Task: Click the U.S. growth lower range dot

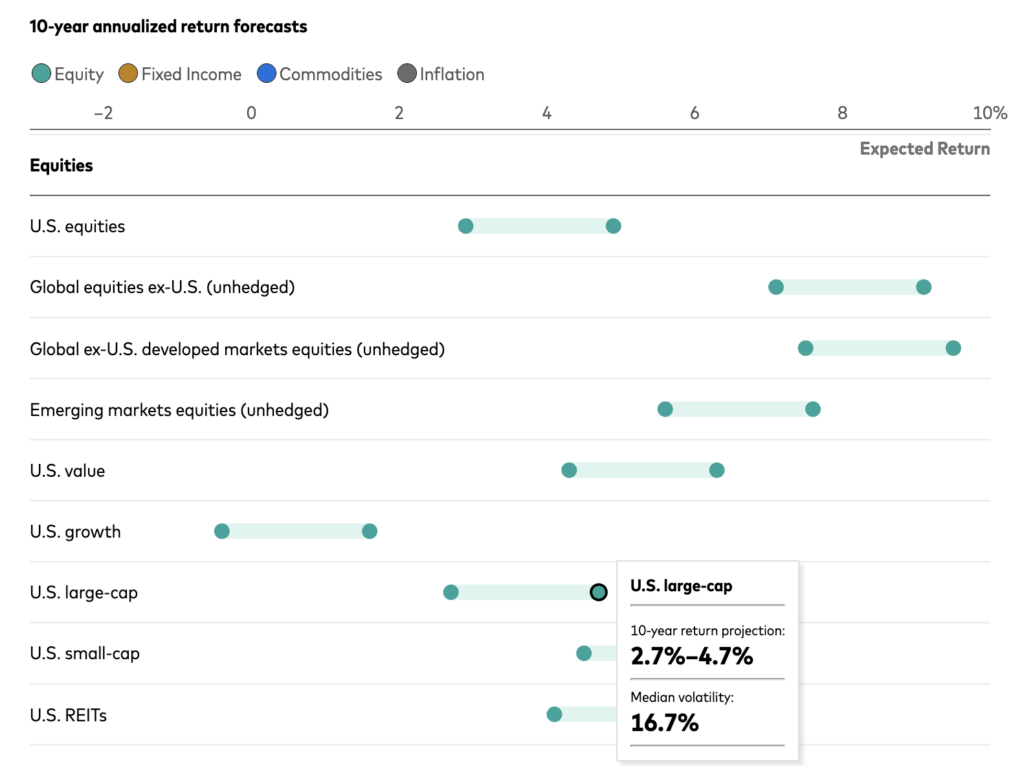Action: [x=222, y=531]
